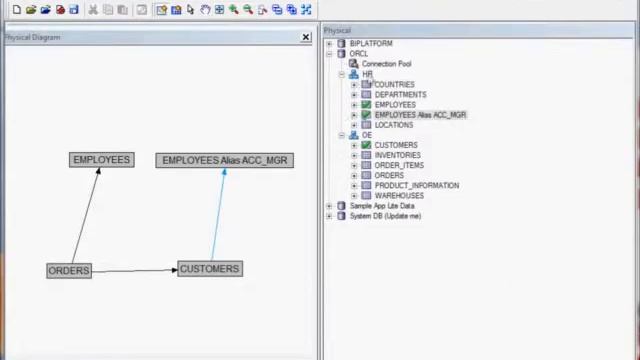The width and height of the screenshot is (640, 360).
Task: Click the Fit diagram tool icon
Action: (x=219, y=9)
